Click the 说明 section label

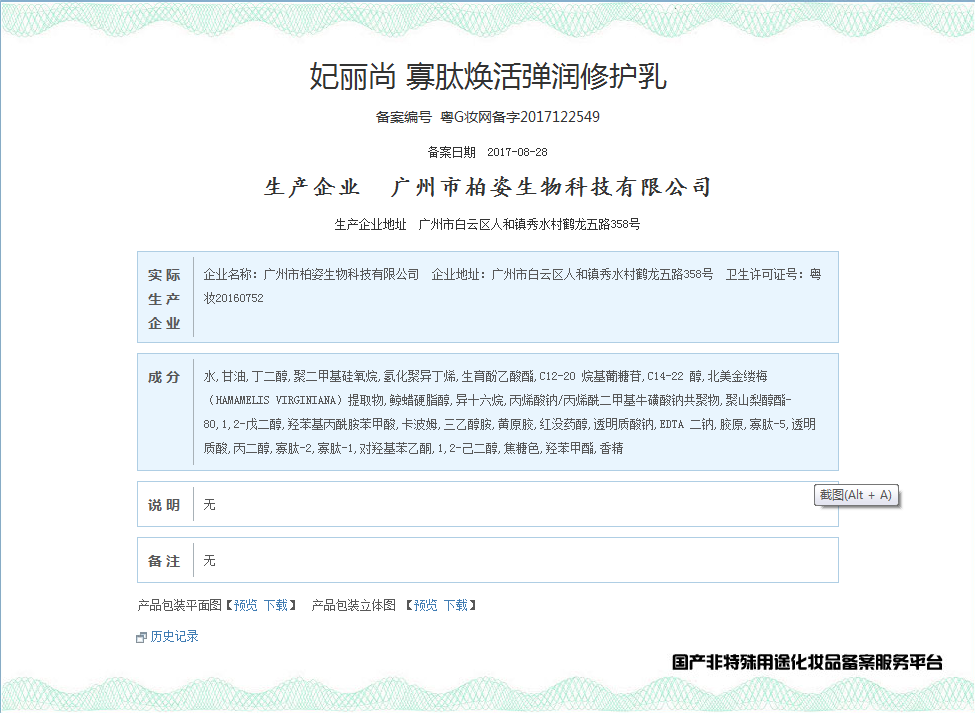click(164, 505)
